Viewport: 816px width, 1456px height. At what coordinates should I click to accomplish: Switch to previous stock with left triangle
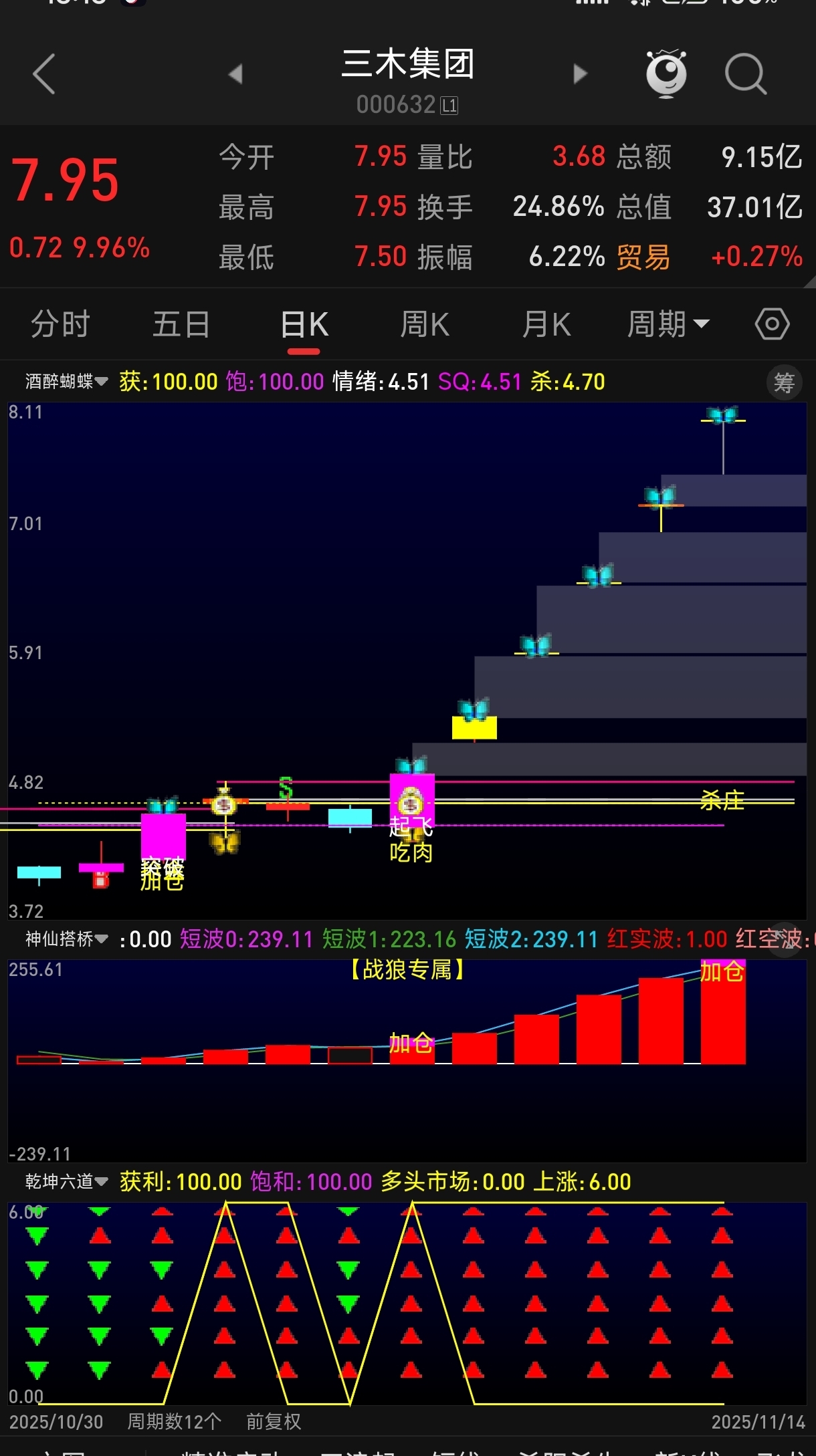(235, 74)
